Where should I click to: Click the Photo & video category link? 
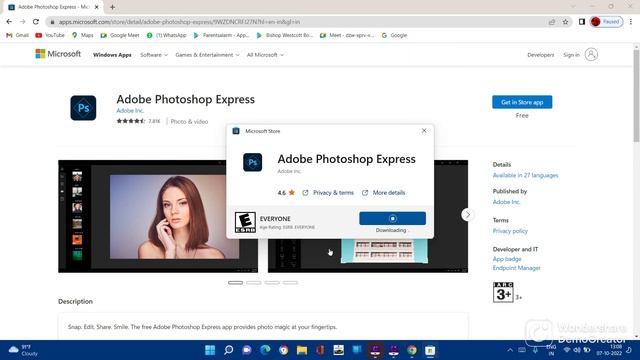[189, 122]
